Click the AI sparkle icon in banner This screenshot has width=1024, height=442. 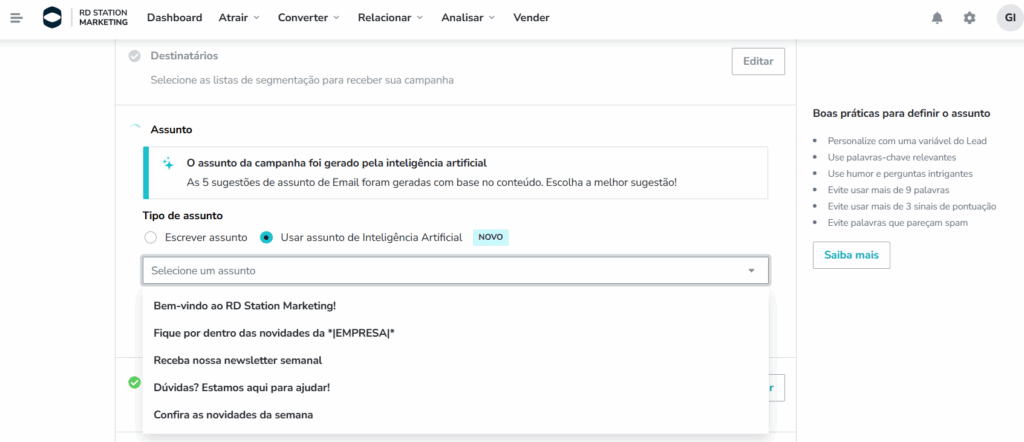[168, 163]
